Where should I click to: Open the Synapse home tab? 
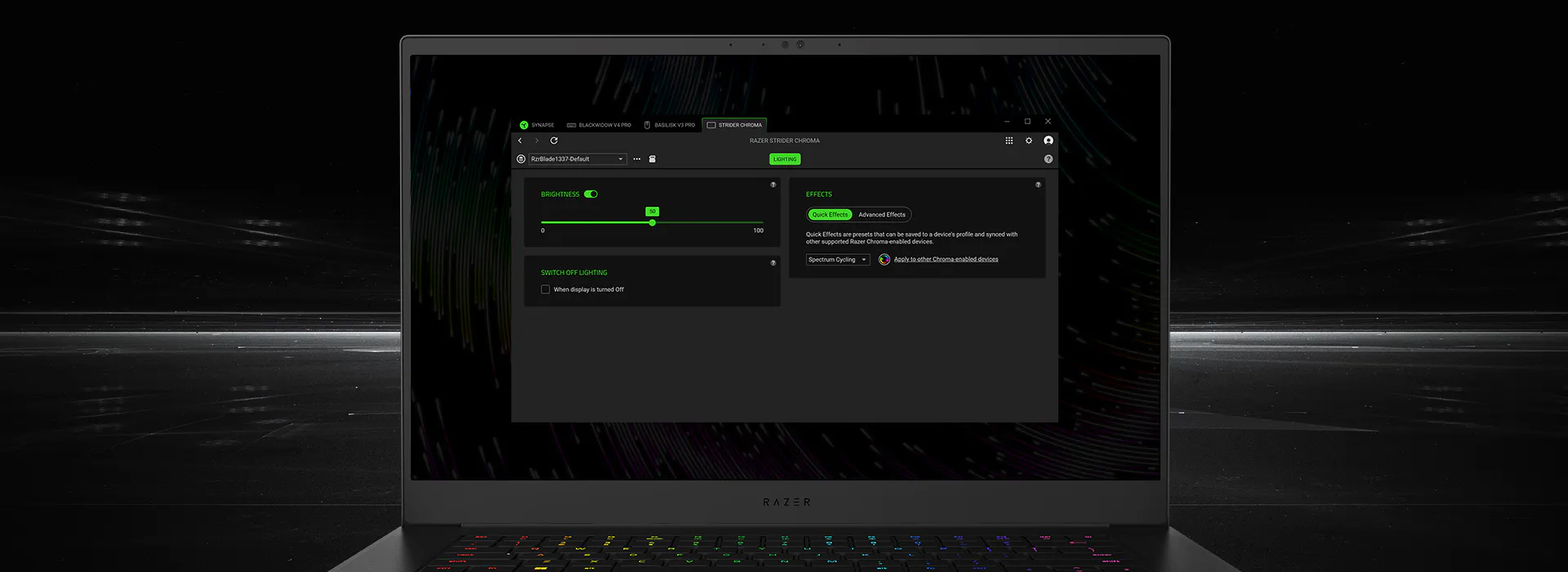click(537, 125)
